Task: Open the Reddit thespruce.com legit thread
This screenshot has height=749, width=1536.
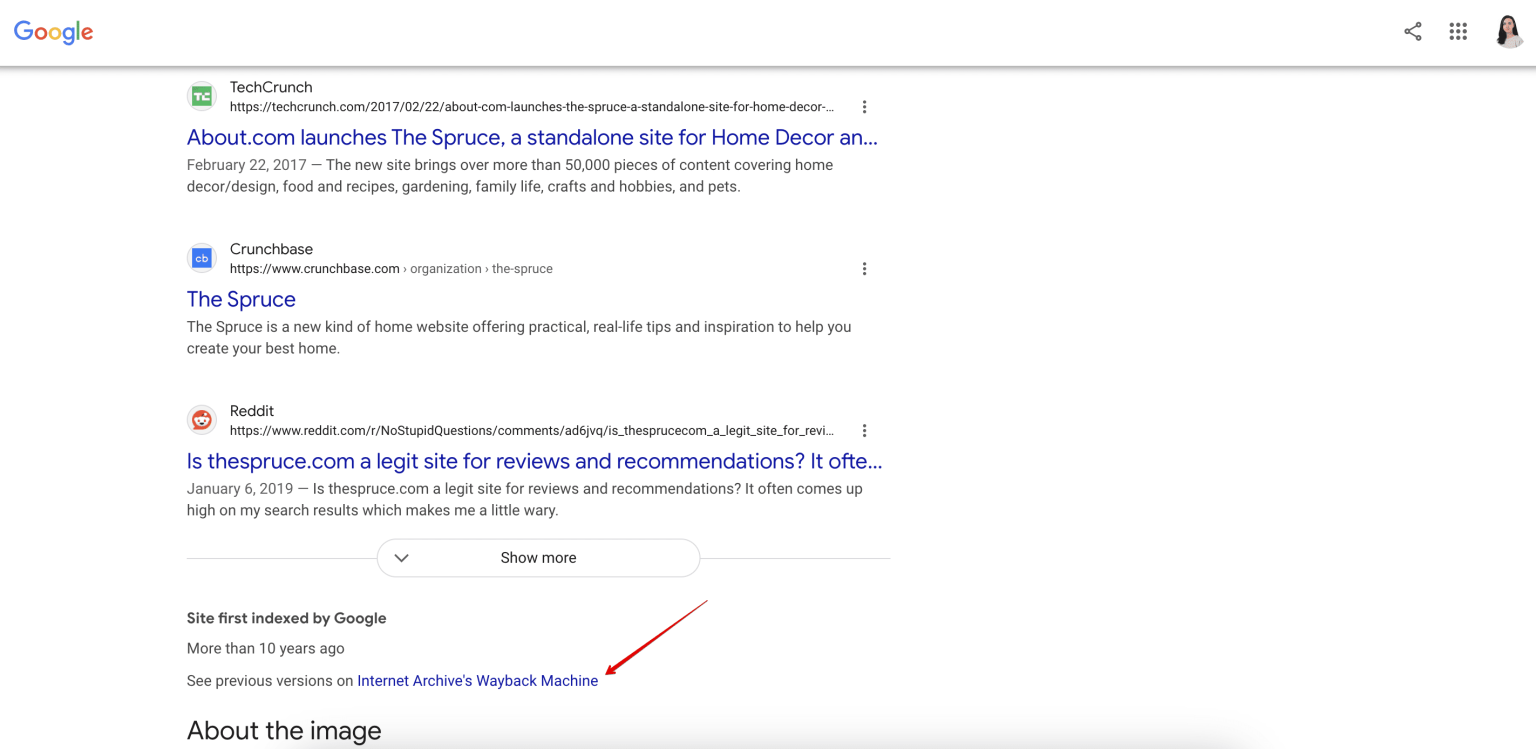Action: (534, 461)
